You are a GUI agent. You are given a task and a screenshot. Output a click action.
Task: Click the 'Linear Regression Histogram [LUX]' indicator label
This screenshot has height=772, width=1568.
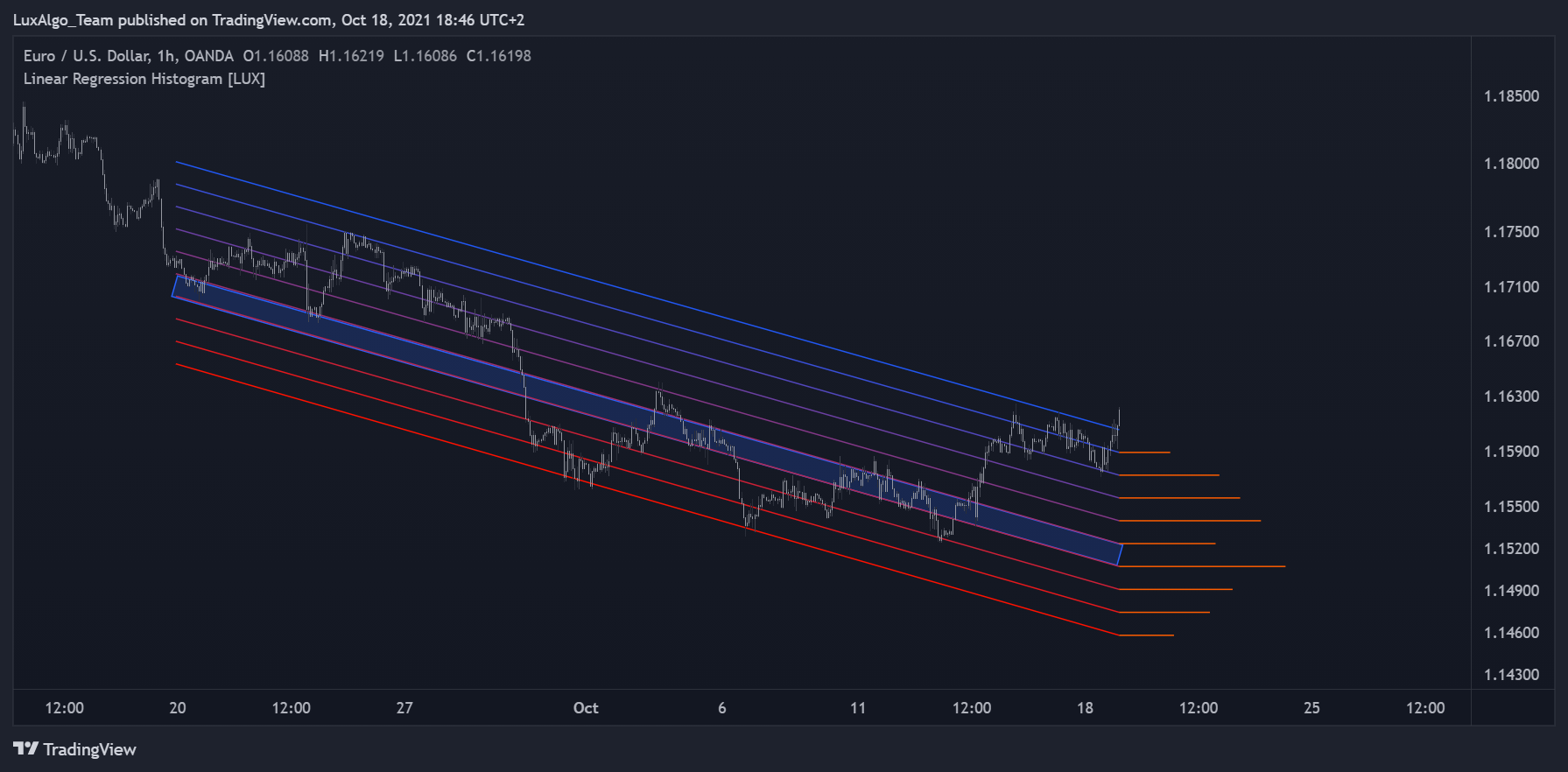(144, 79)
